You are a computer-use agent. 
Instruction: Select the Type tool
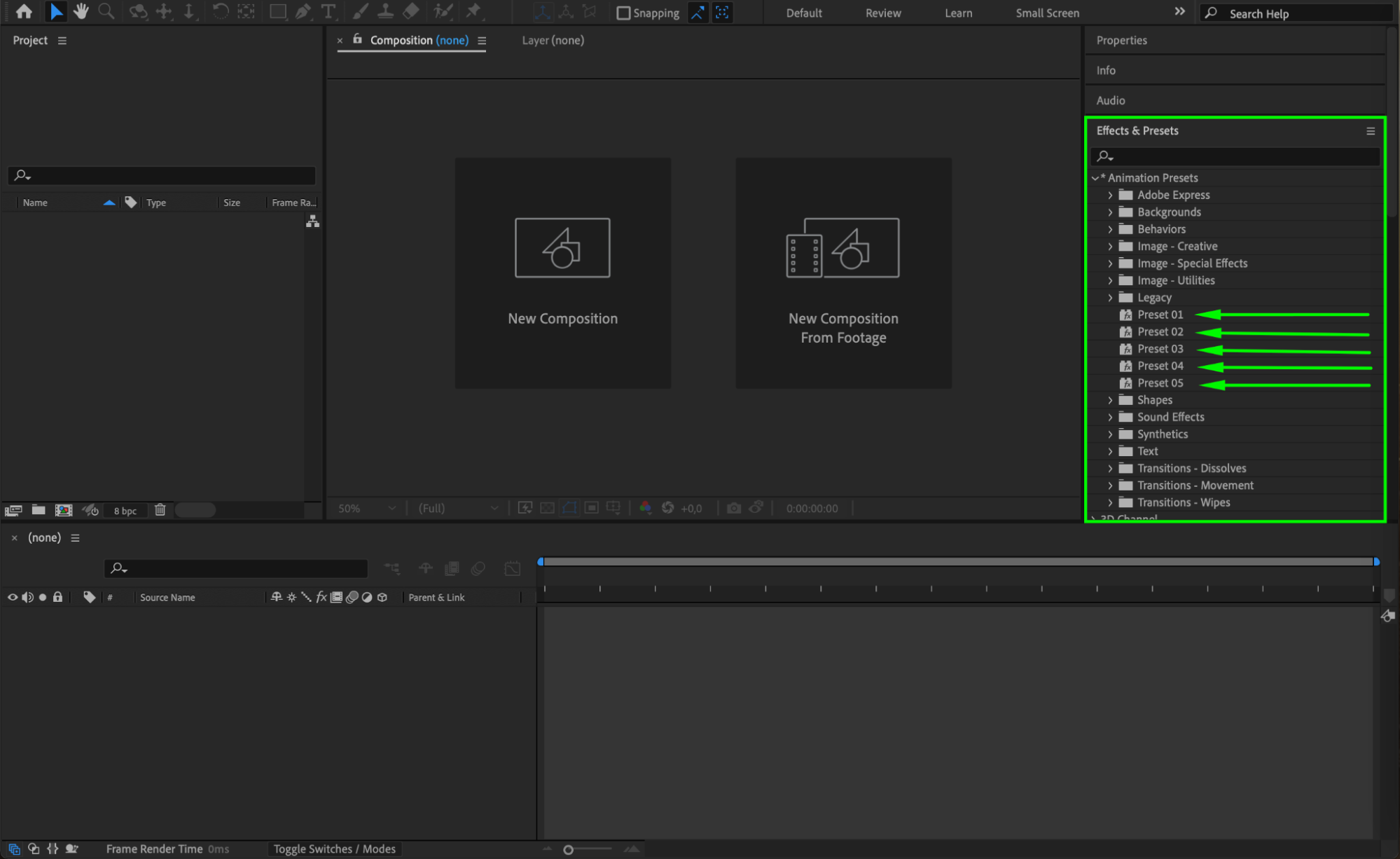click(x=328, y=11)
